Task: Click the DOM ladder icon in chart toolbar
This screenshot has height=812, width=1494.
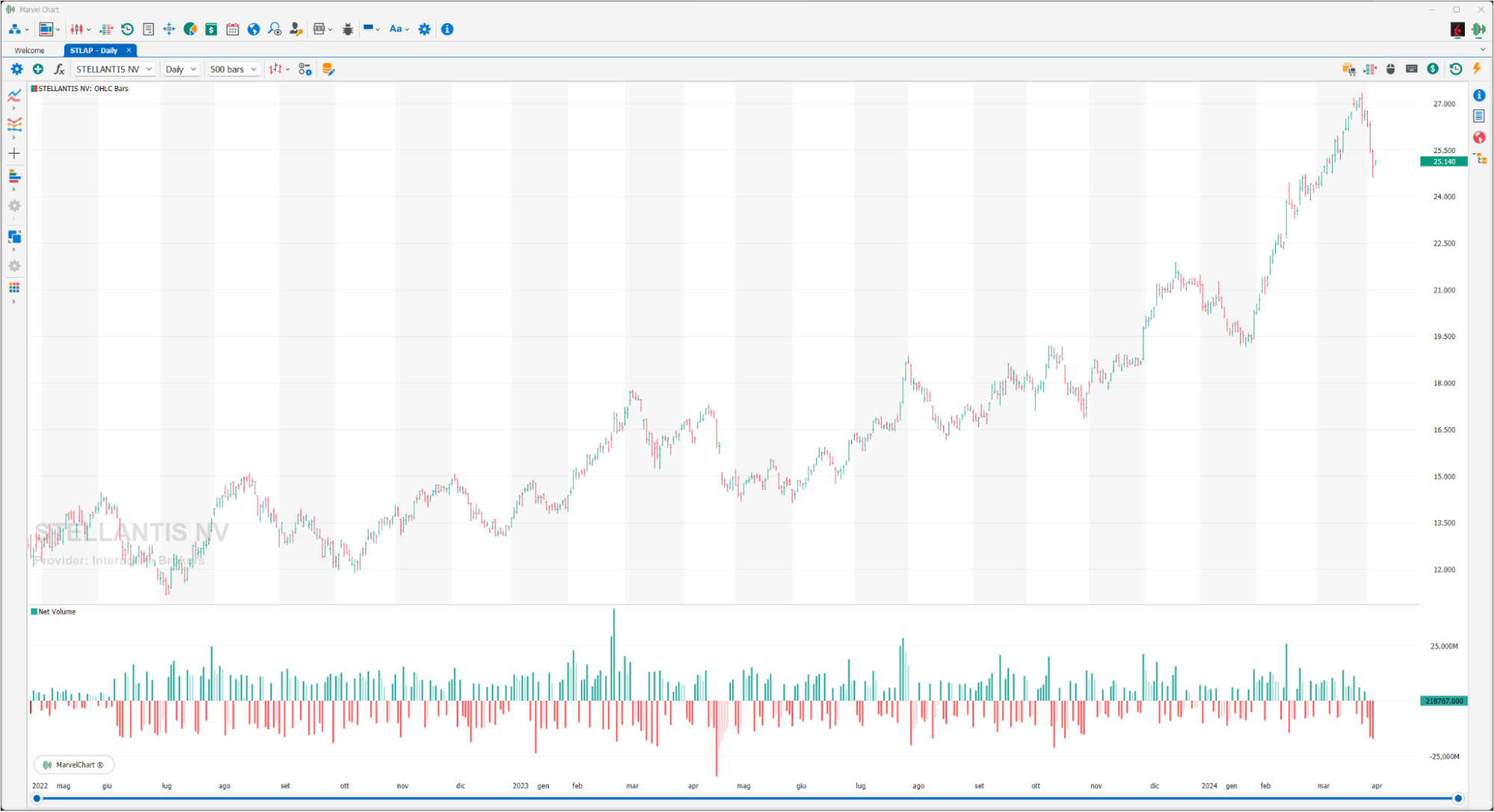Action: [1370, 69]
